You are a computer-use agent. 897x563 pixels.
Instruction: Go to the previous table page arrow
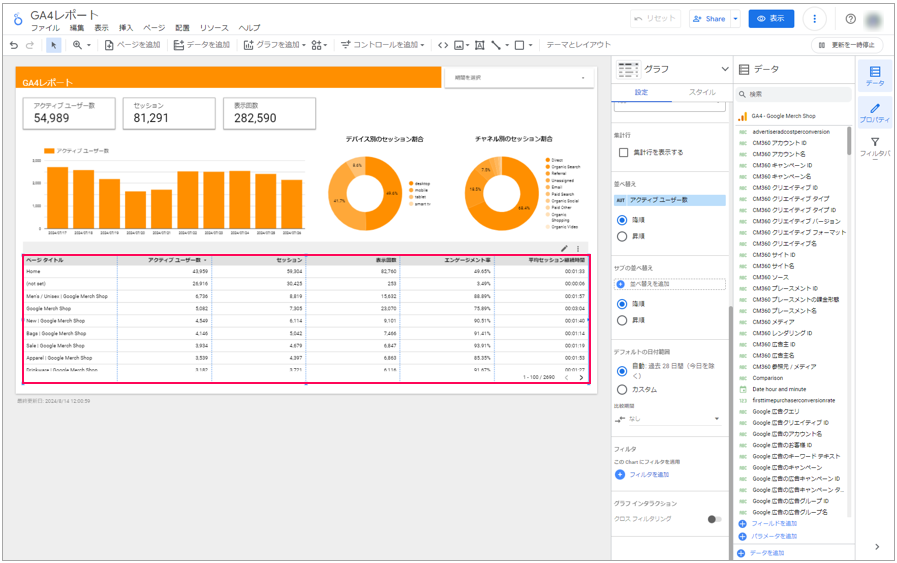click(x=567, y=378)
